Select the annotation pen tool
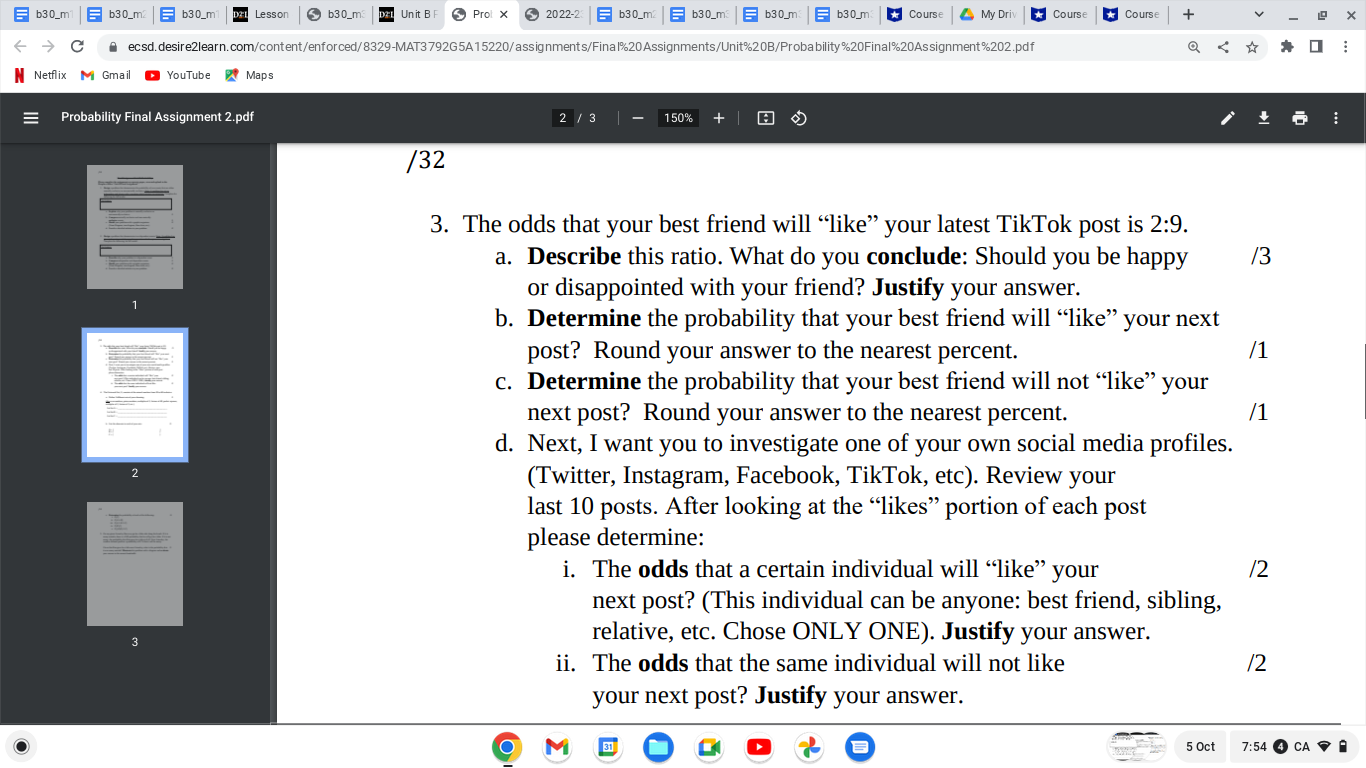Viewport: 1366px width, 768px height. pyautogui.click(x=1227, y=117)
